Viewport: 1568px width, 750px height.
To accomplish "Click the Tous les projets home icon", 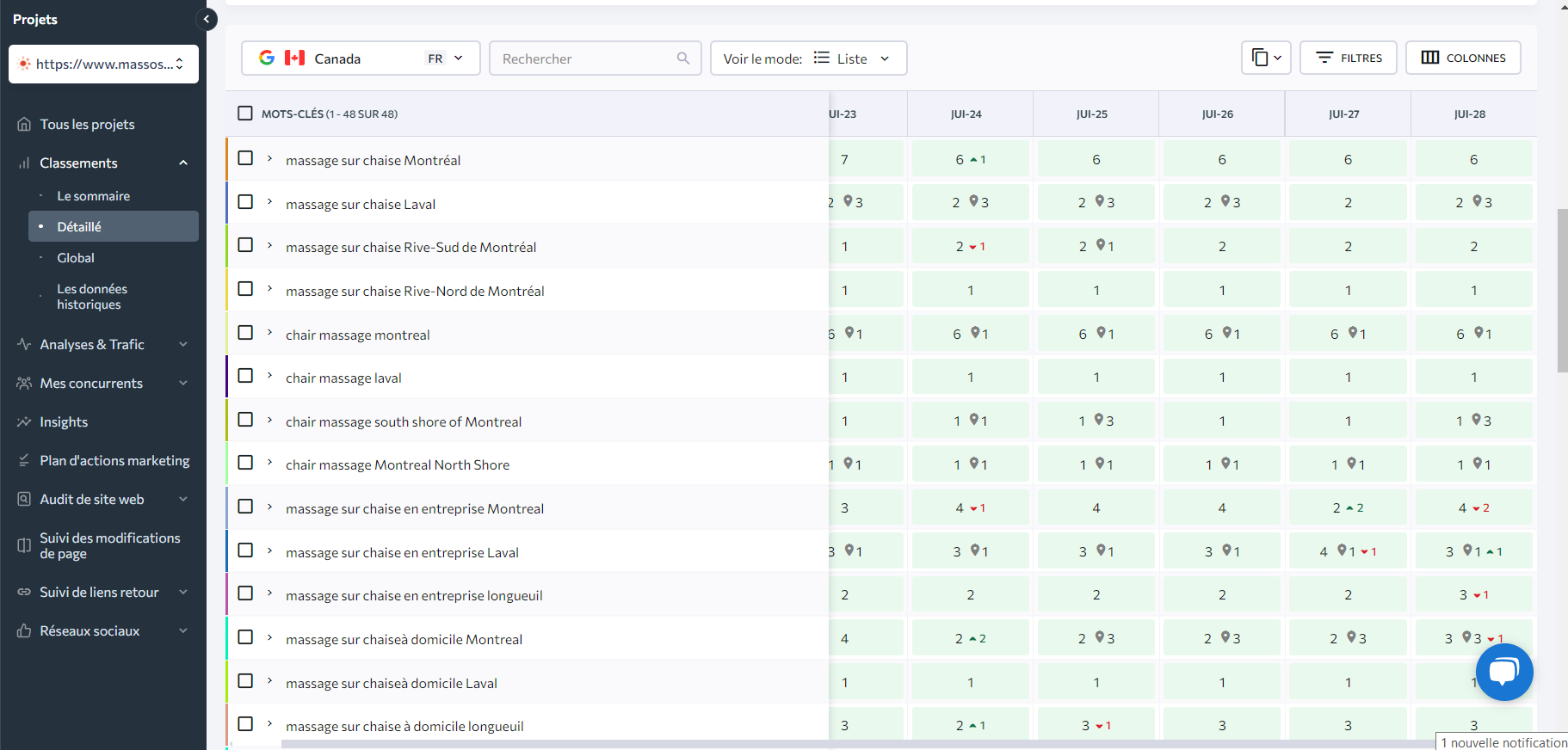I will point(24,125).
